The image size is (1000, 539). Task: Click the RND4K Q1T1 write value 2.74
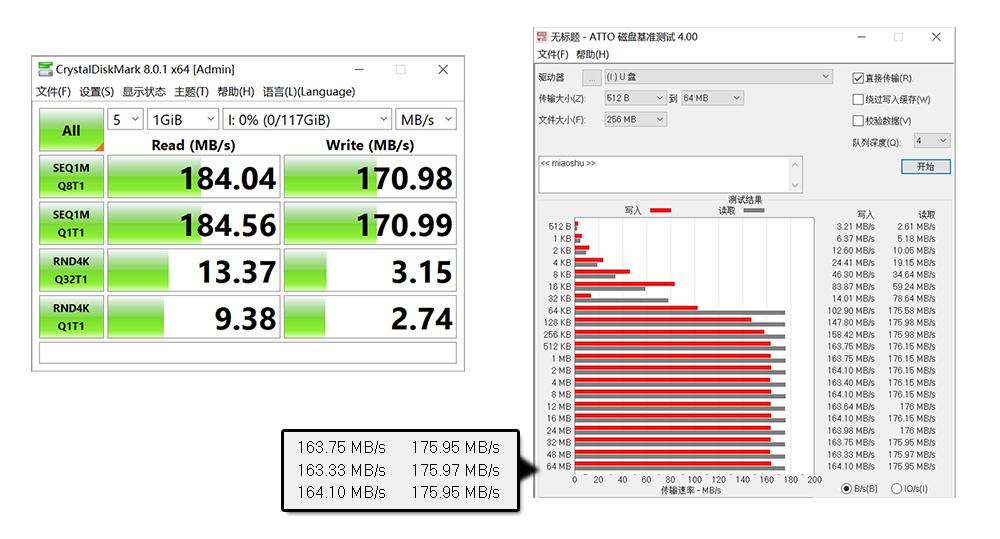click(x=370, y=316)
